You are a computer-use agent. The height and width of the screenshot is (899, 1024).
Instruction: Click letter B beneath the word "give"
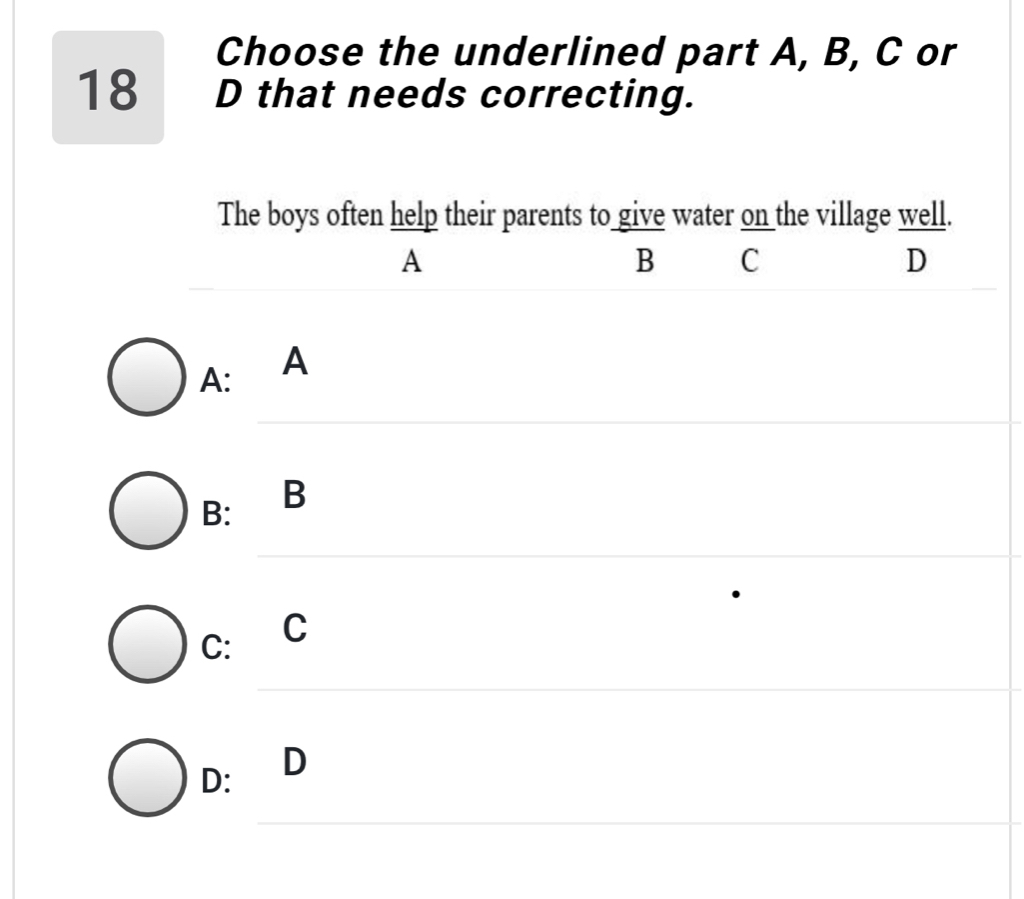(645, 262)
